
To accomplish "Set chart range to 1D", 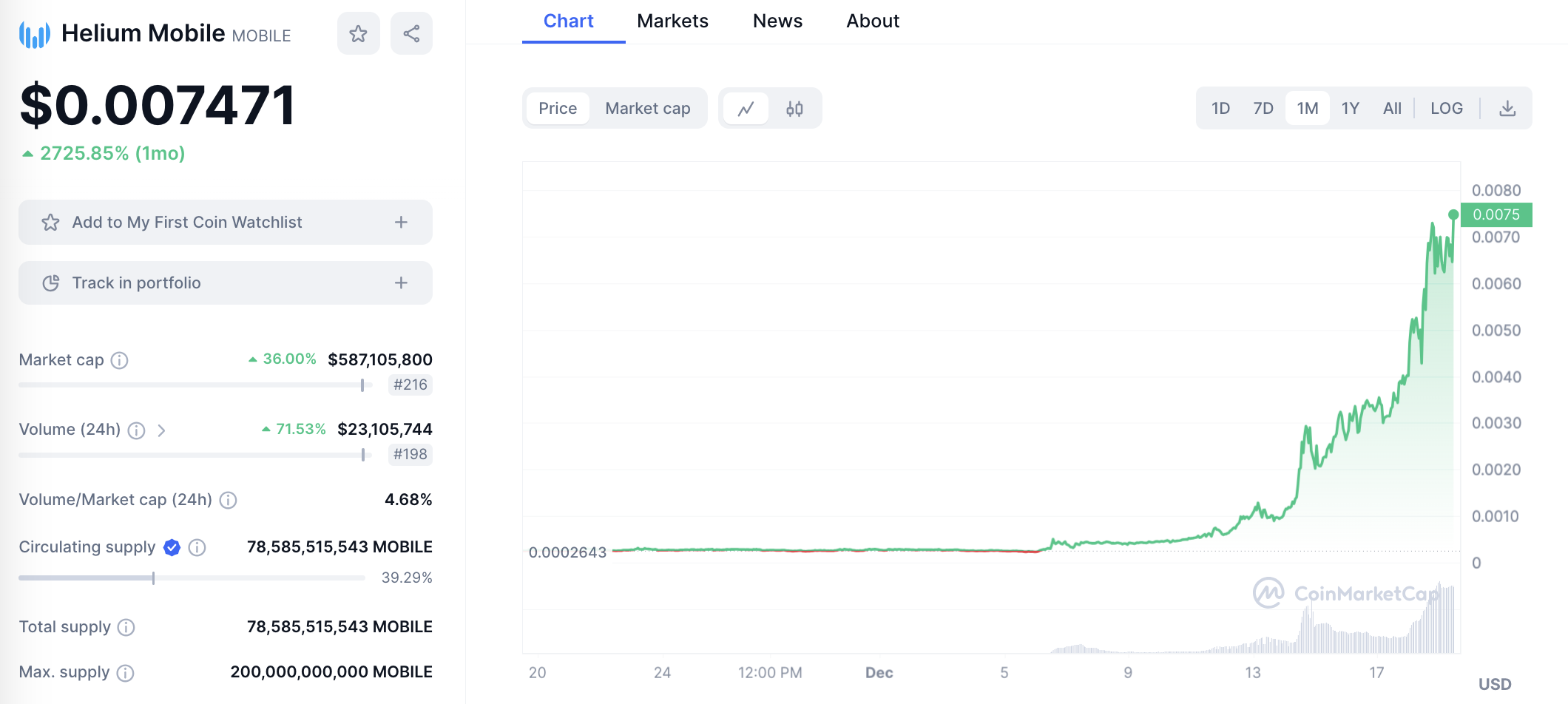I will click(x=1220, y=109).
